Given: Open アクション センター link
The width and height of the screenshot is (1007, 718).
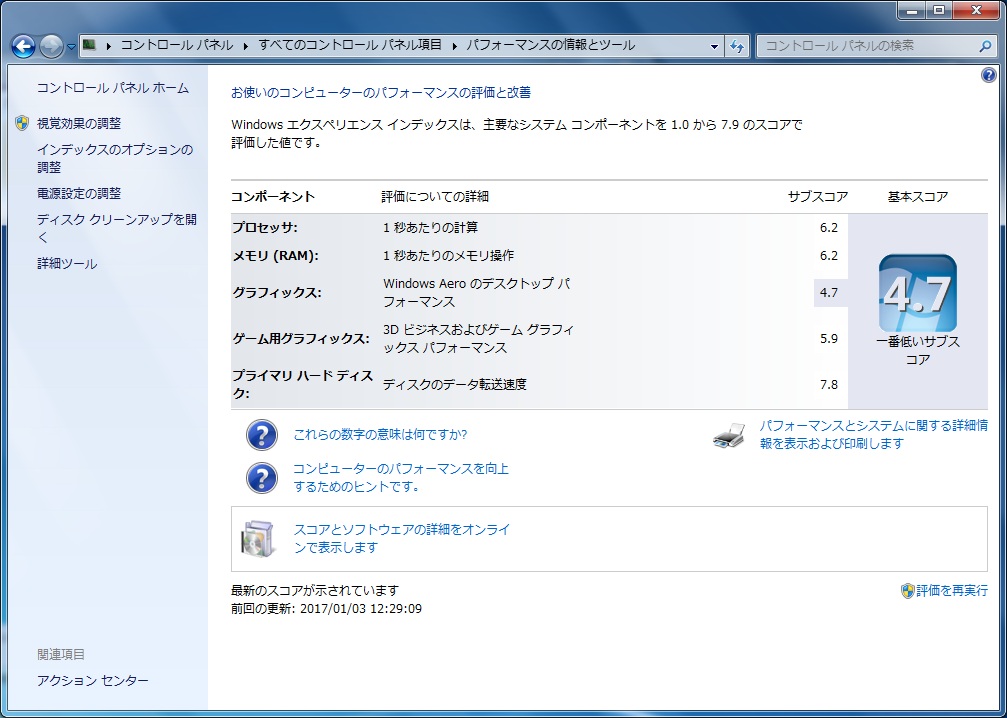Looking at the screenshot, I should click(92, 680).
